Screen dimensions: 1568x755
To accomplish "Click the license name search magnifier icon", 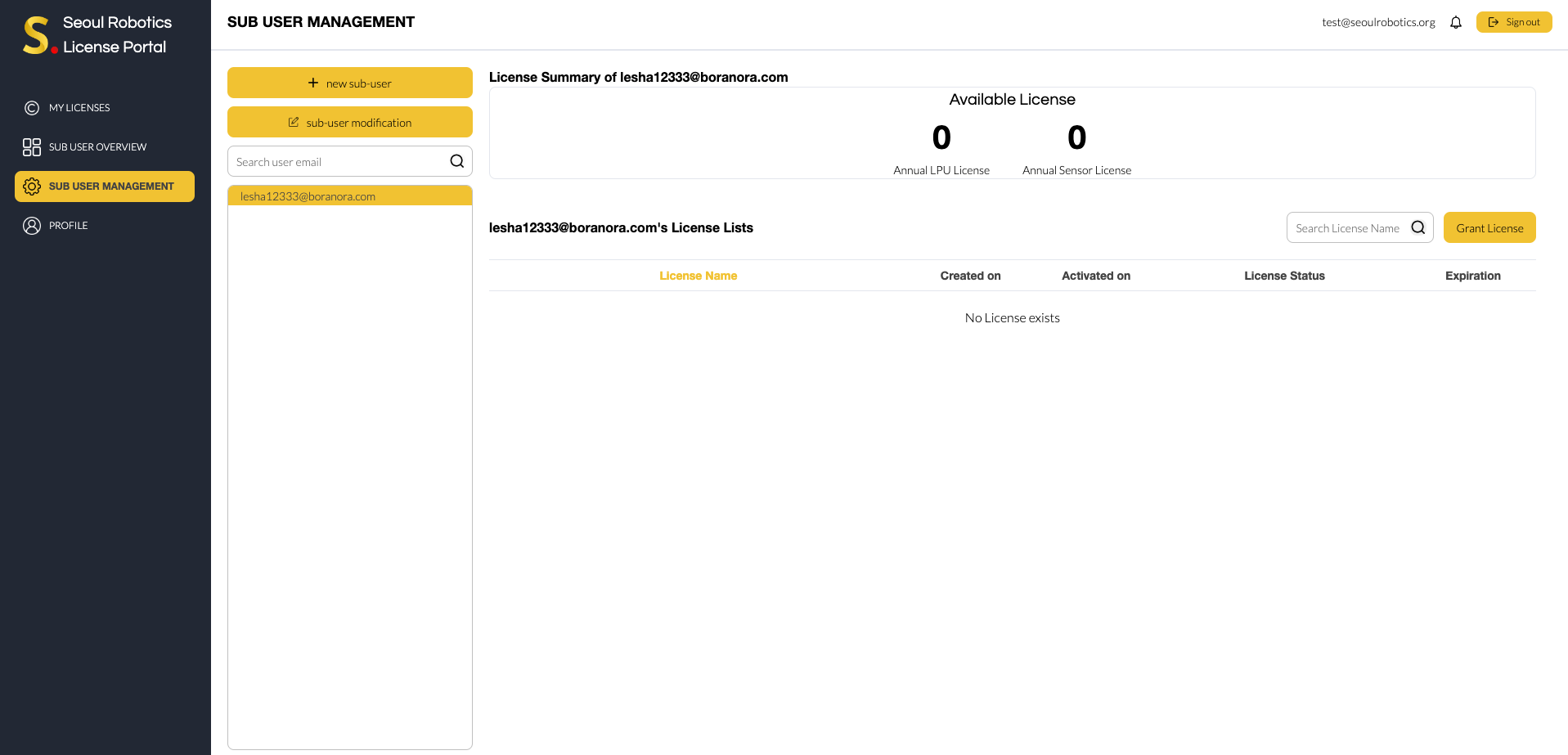I will click(1418, 227).
